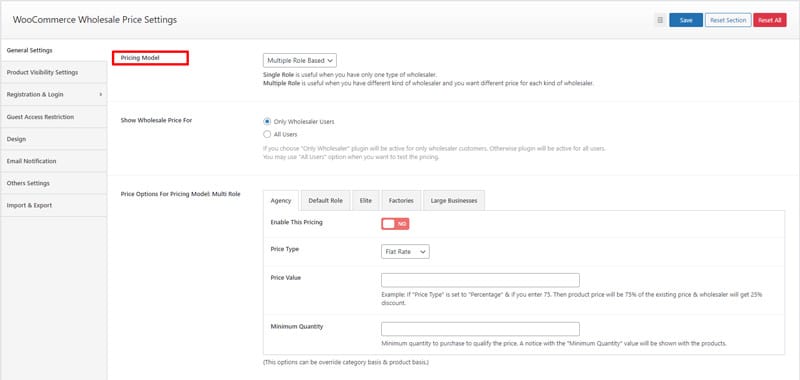Screen dimensions: 800x380
Task: Click the Reset Section button
Action: 728,20
